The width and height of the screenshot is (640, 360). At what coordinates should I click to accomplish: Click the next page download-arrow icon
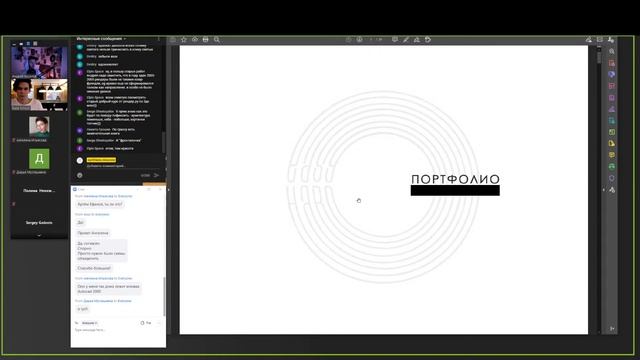point(359,40)
